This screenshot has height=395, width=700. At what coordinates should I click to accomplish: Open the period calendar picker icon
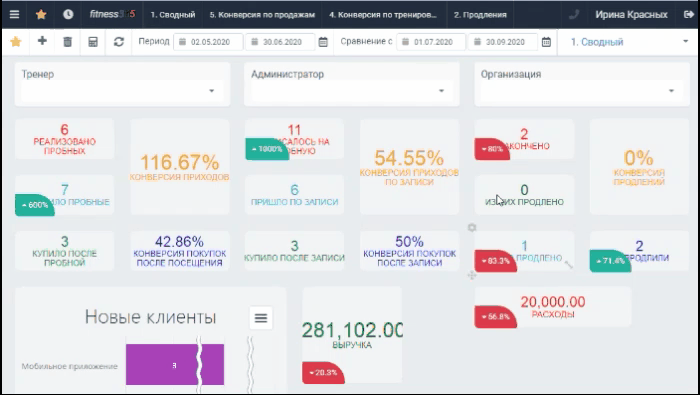pyautogui.click(x=323, y=42)
